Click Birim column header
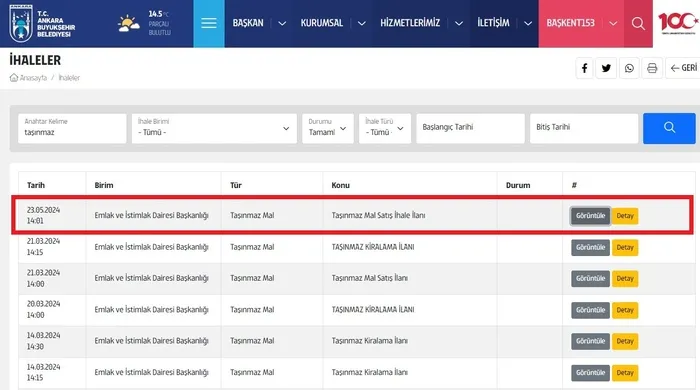Viewport: 700px width, 390px height. [104, 185]
